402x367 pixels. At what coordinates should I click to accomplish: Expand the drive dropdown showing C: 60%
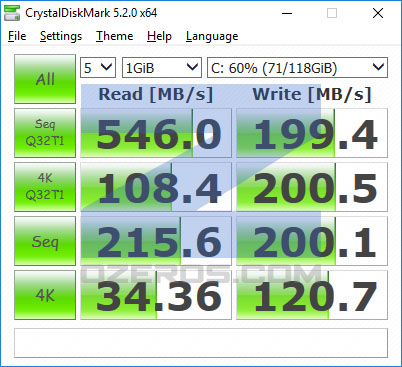297,68
